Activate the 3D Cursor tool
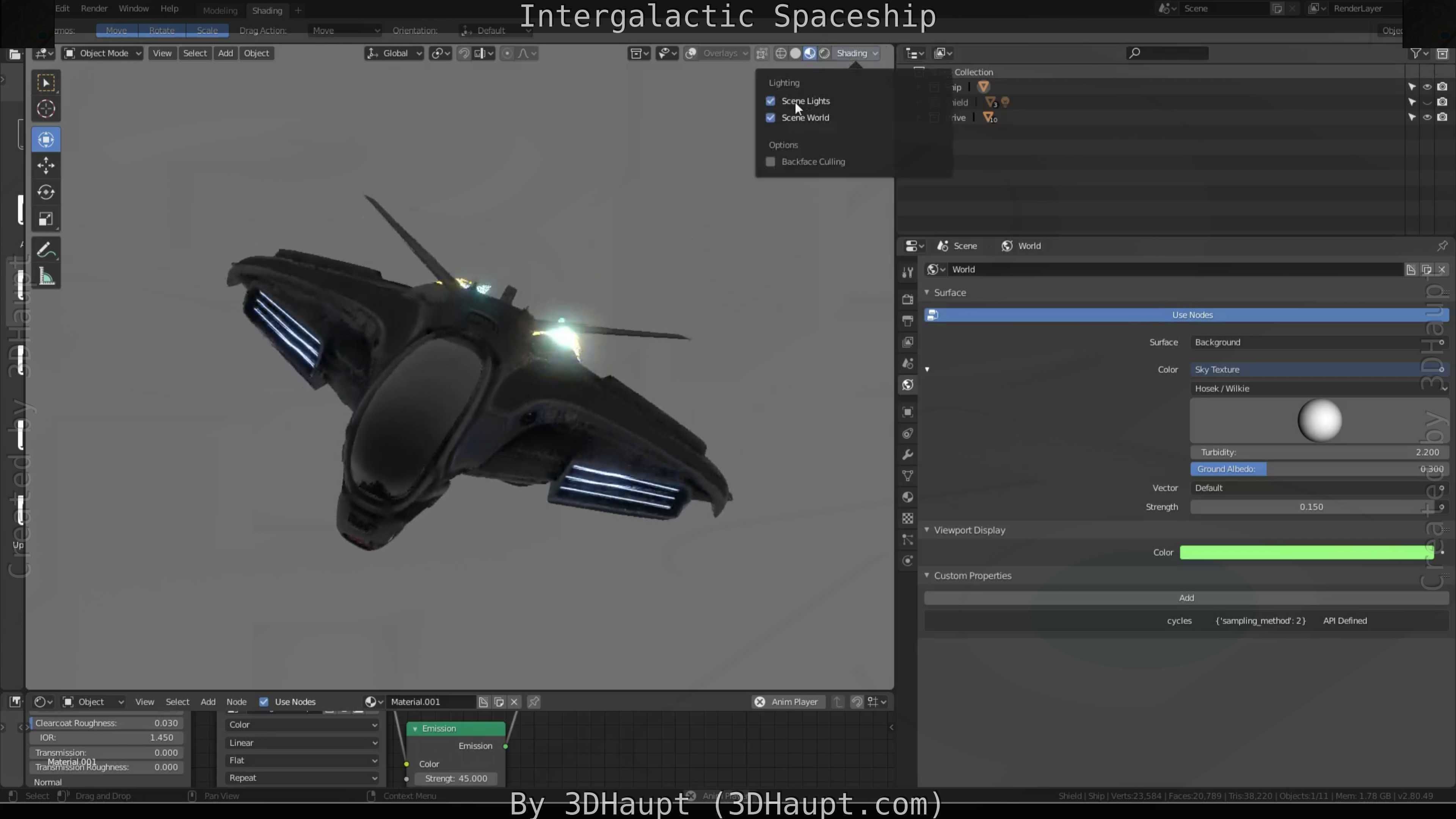Screen dimensions: 1456x819 46,109
